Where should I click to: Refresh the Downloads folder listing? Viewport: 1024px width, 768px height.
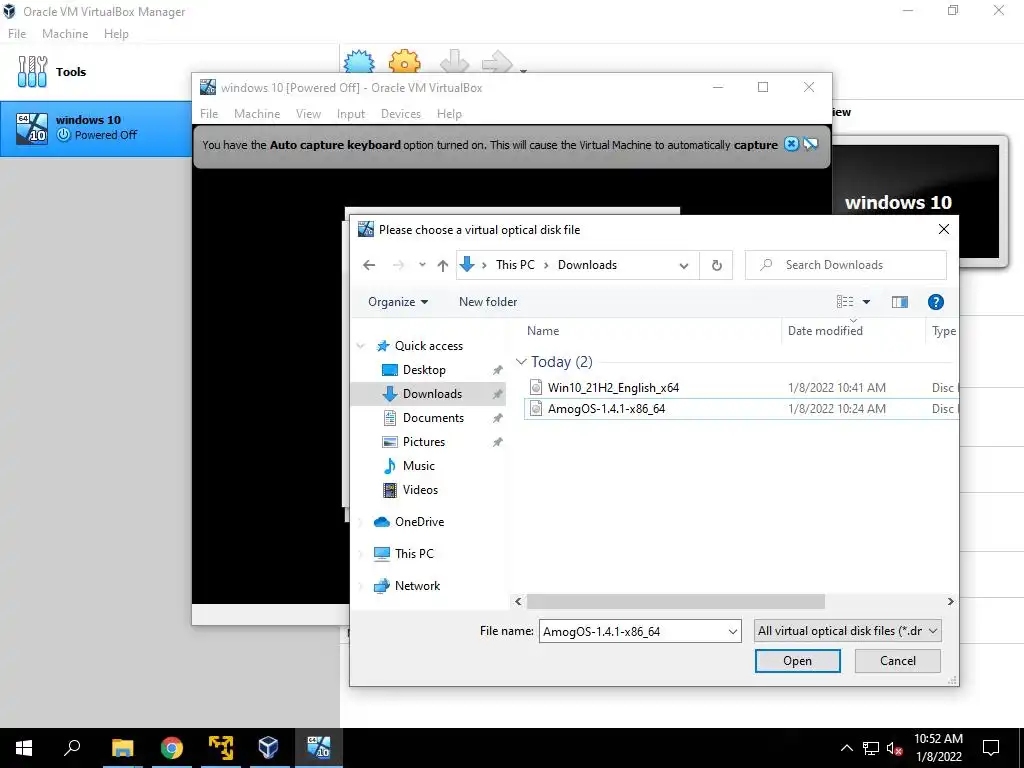point(716,265)
